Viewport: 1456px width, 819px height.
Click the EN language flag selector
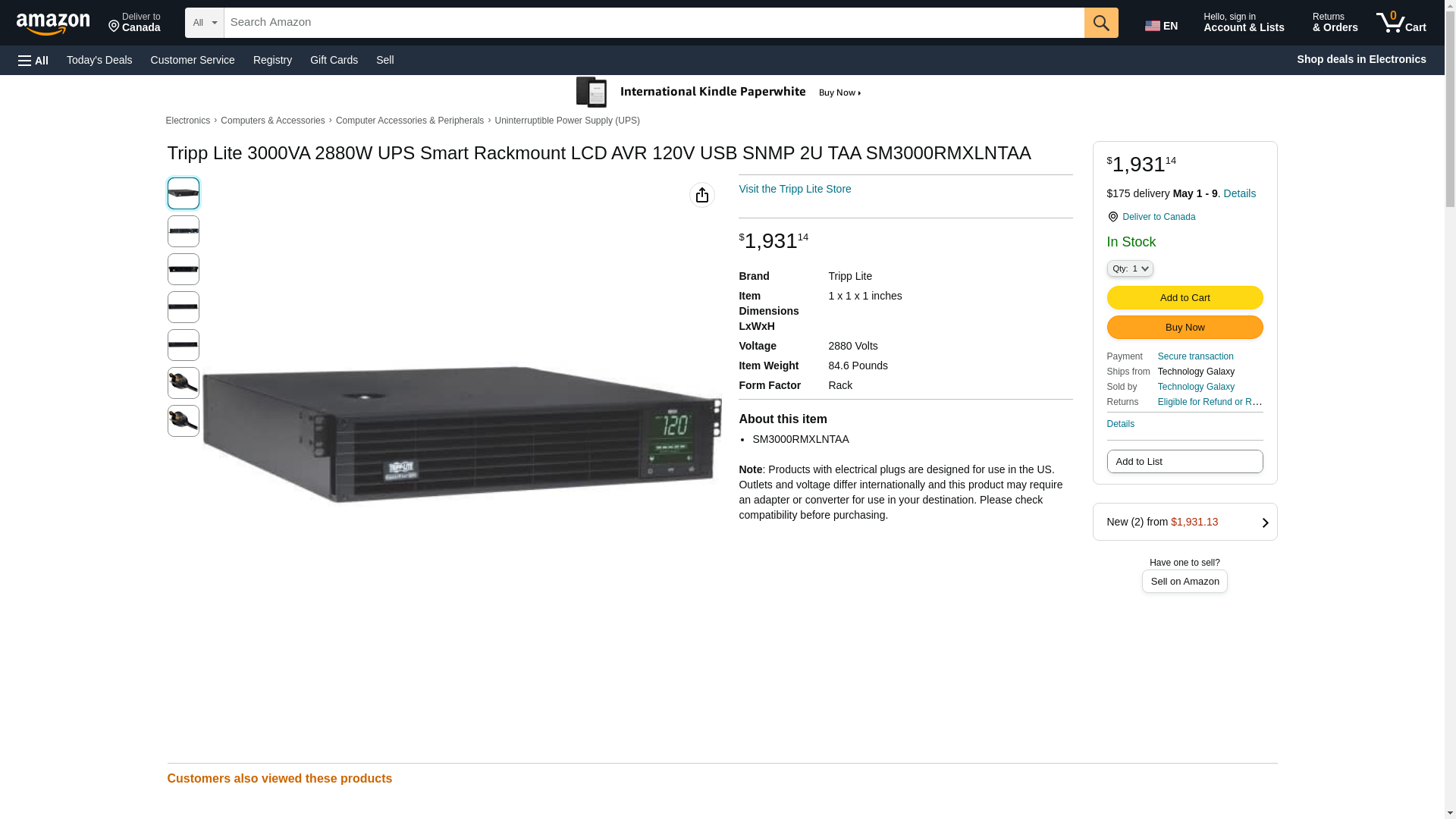pos(1161,26)
